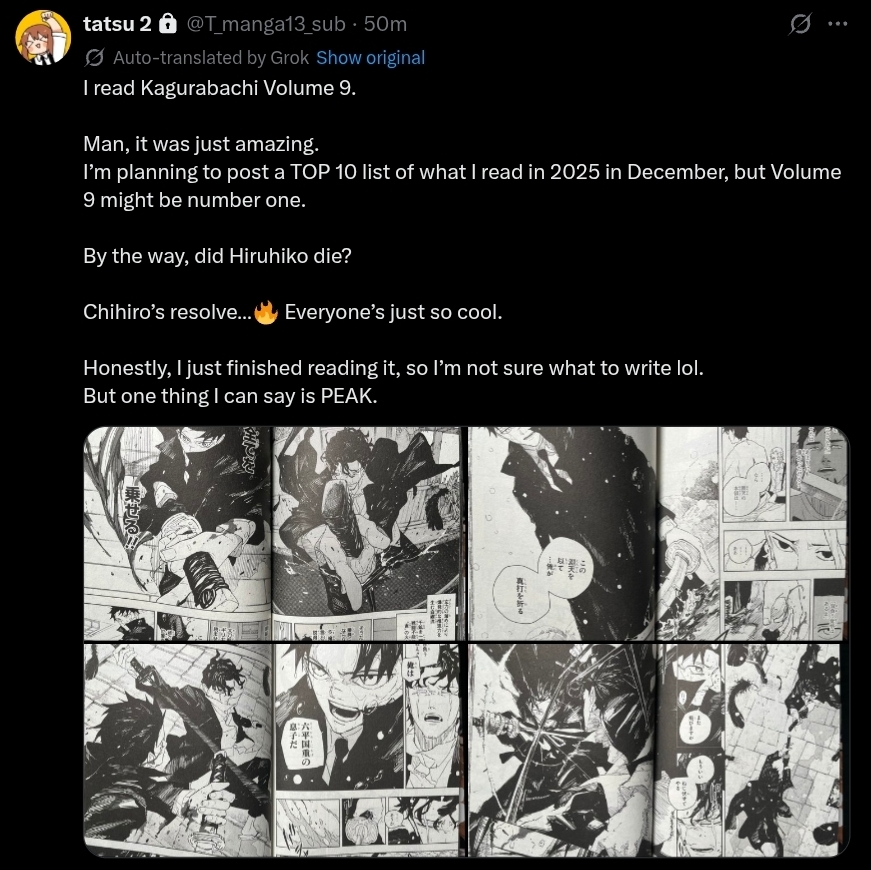
Task: Open the tatsu 2 display name
Action: pos(117,24)
